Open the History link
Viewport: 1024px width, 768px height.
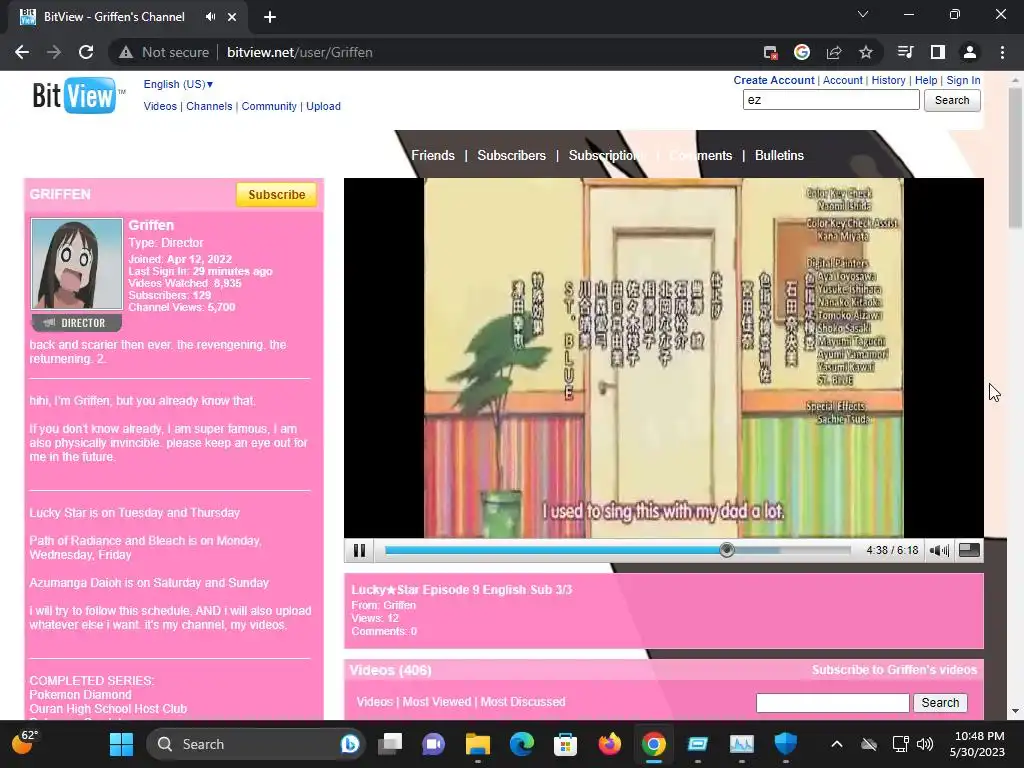pos(888,80)
